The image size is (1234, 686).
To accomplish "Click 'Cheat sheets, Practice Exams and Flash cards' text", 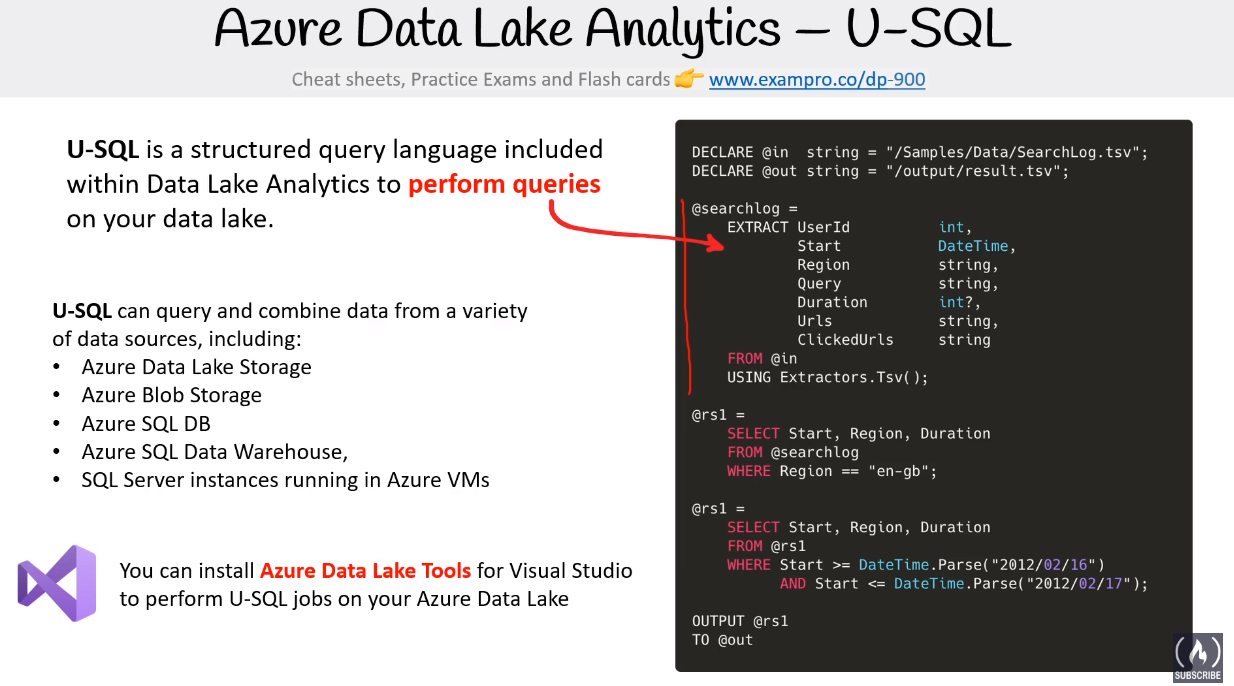I will 481,79.
